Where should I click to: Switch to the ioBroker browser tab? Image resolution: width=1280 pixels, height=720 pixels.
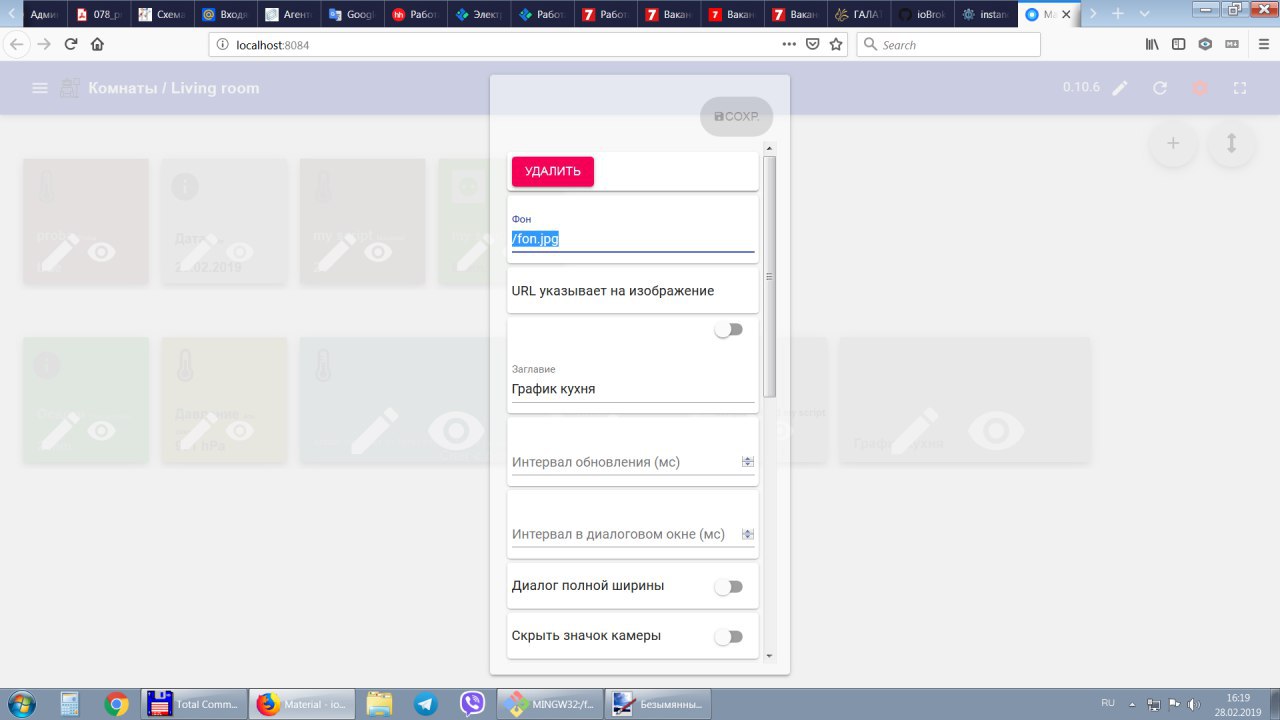click(920, 14)
